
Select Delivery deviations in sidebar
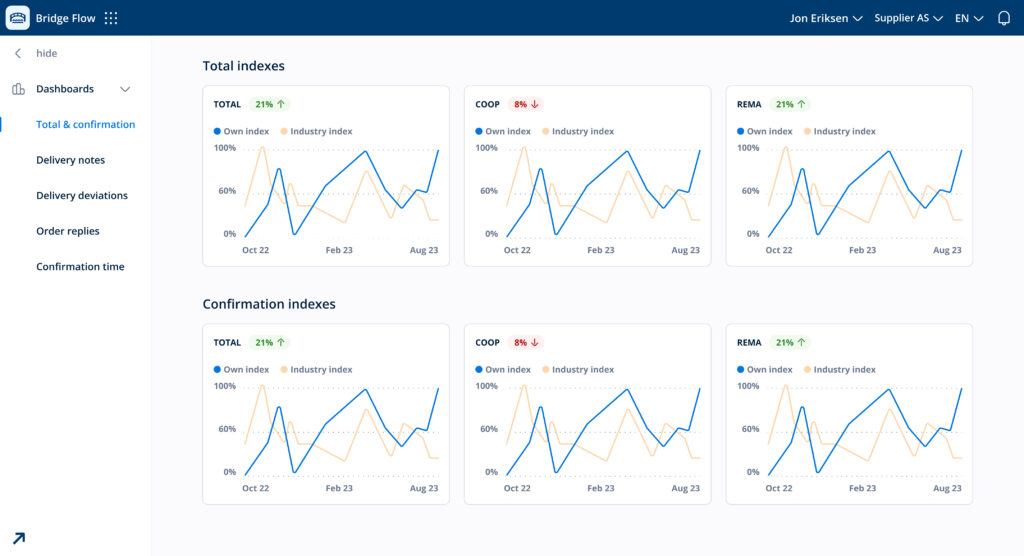pyautogui.click(x=82, y=196)
